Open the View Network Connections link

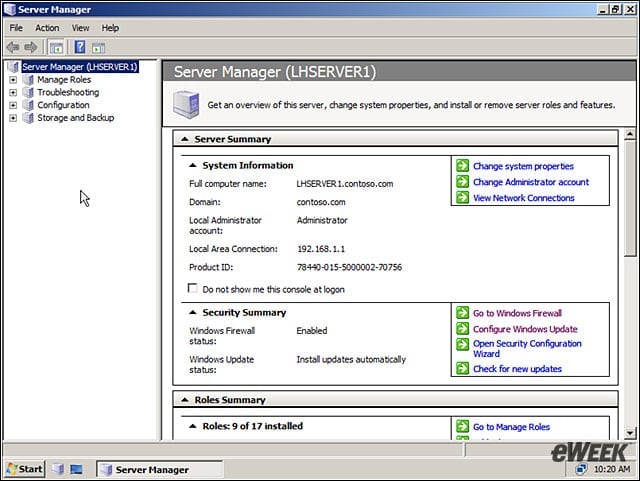click(524, 198)
